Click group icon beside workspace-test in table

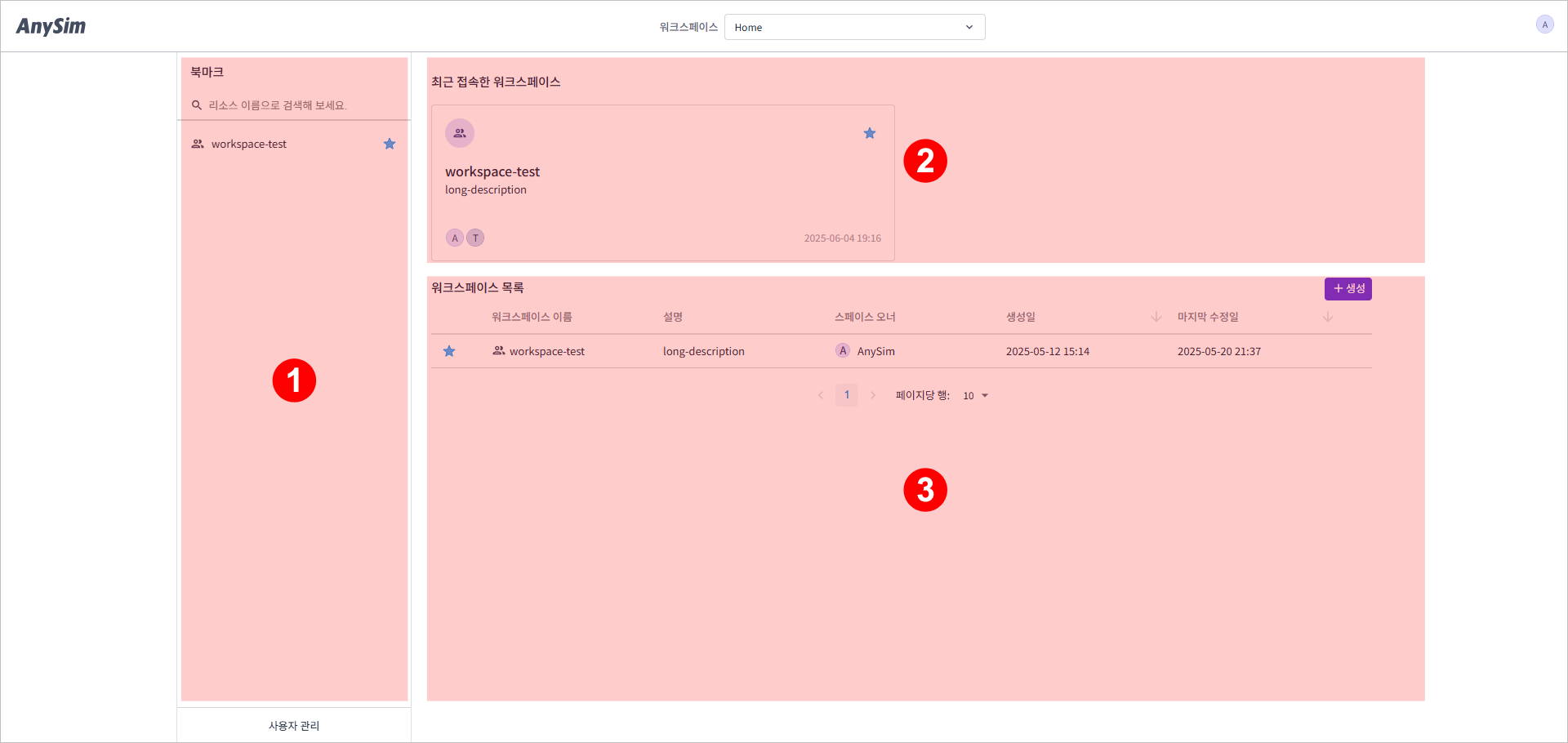tap(498, 351)
